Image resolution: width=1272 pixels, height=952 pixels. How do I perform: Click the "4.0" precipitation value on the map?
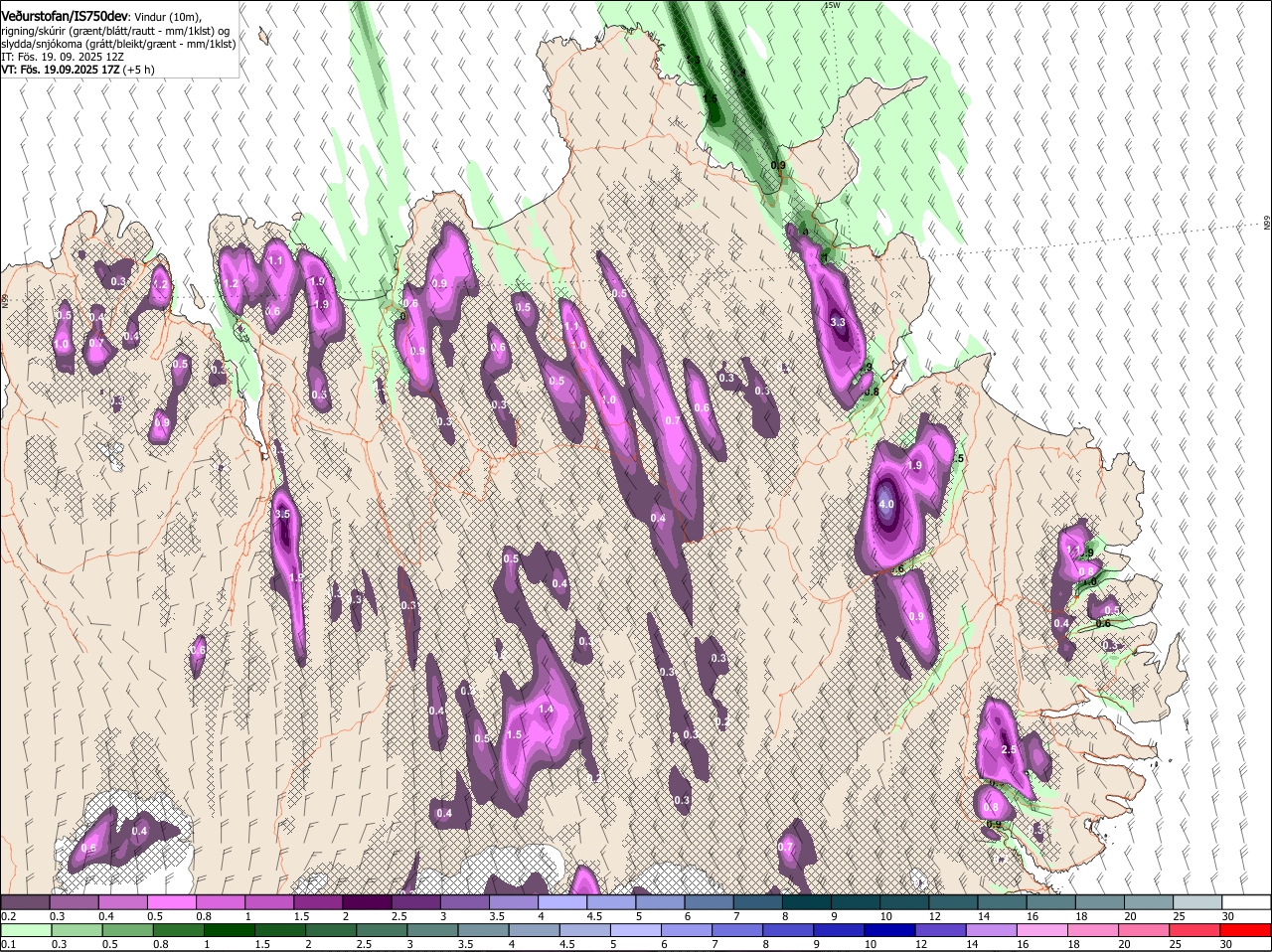coord(886,504)
